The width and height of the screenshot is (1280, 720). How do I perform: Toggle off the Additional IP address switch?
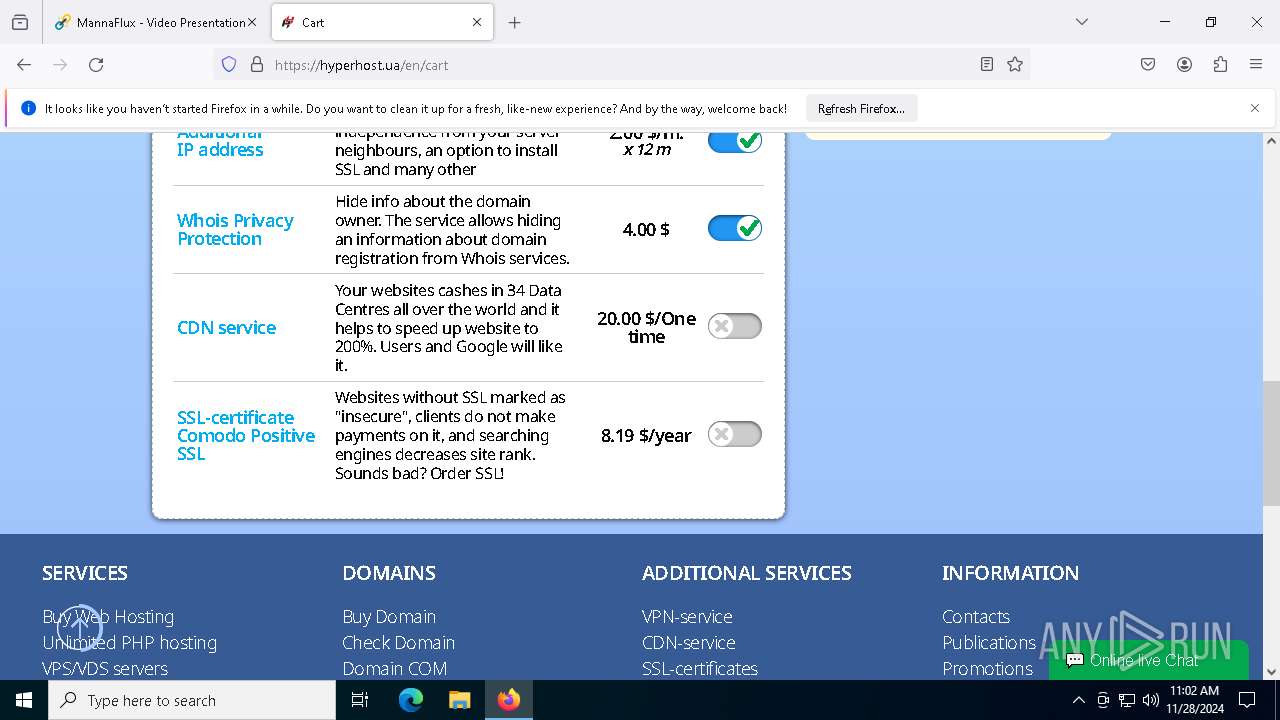coord(735,141)
